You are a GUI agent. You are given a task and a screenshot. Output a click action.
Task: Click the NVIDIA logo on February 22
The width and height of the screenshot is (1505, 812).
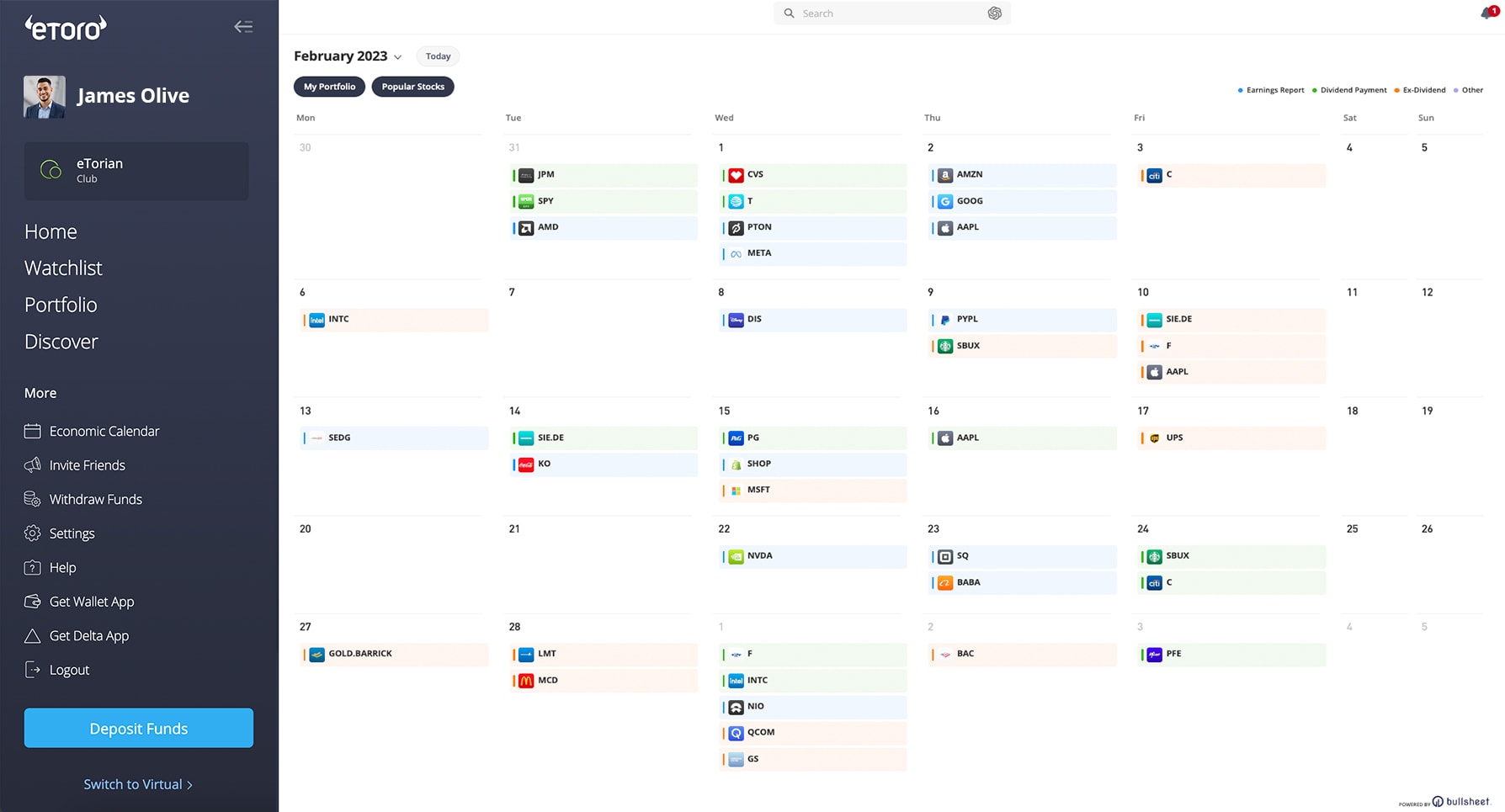[736, 556]
